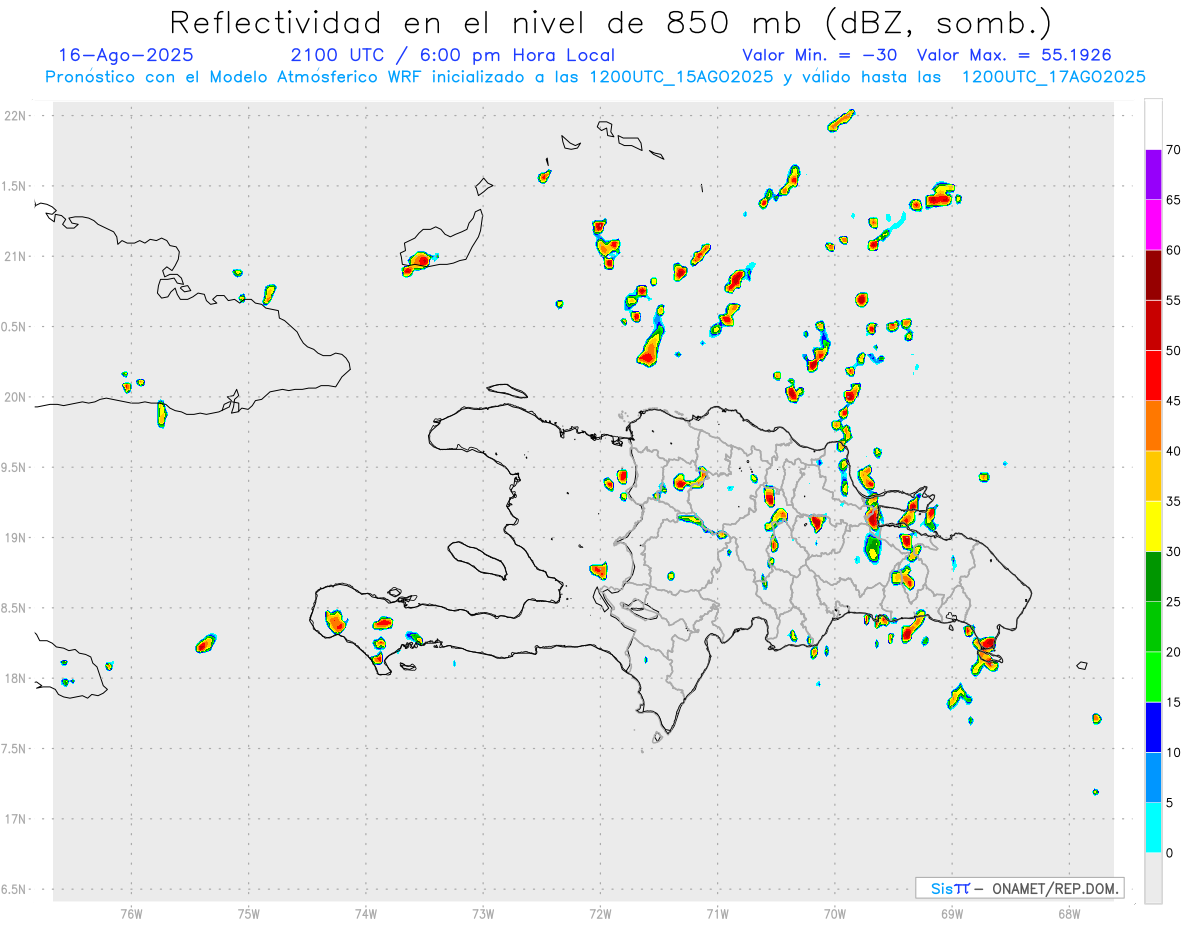Select the 'Valor Max. = 55.1926' text
This screenshot has width=1200, height=927.
(1014, 55)
